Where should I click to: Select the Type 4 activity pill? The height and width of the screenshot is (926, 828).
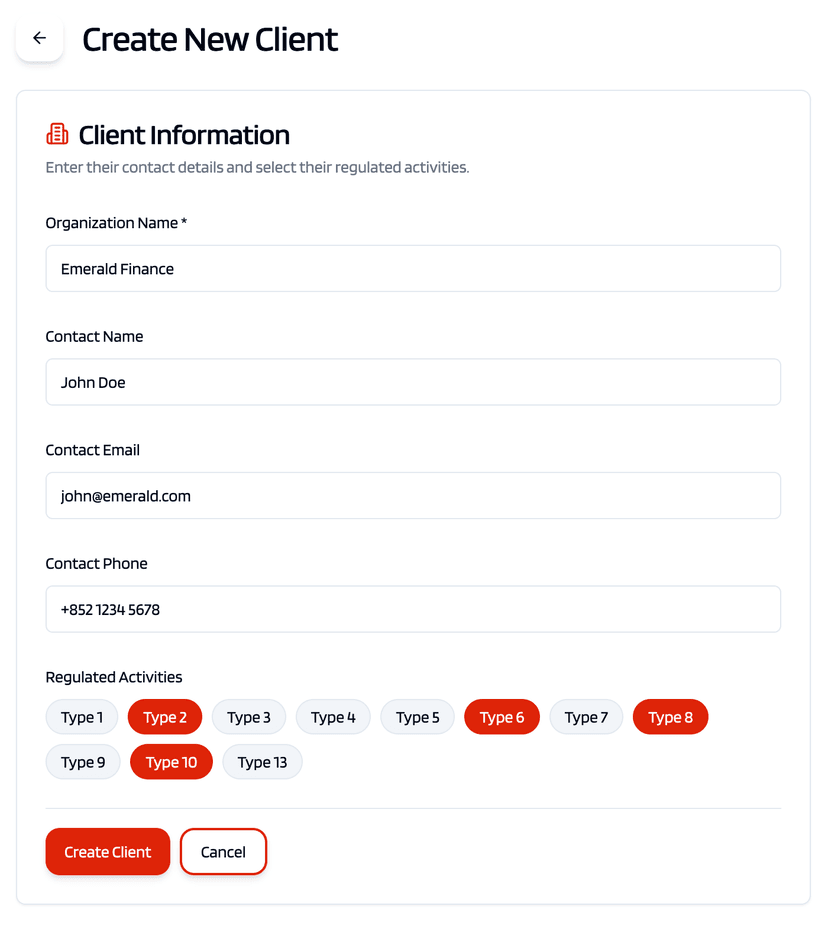pyautogui.click(x=332, y=717)
